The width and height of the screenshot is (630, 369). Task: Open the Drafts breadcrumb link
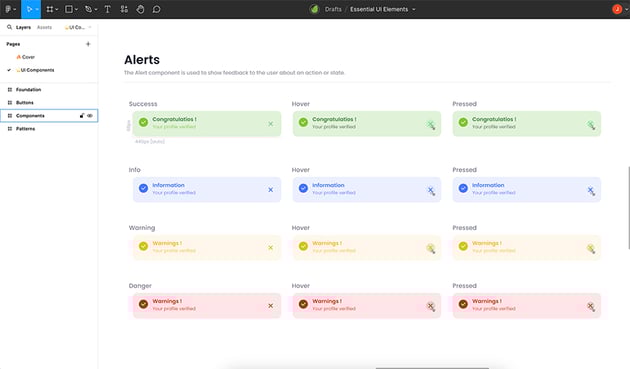333,9
